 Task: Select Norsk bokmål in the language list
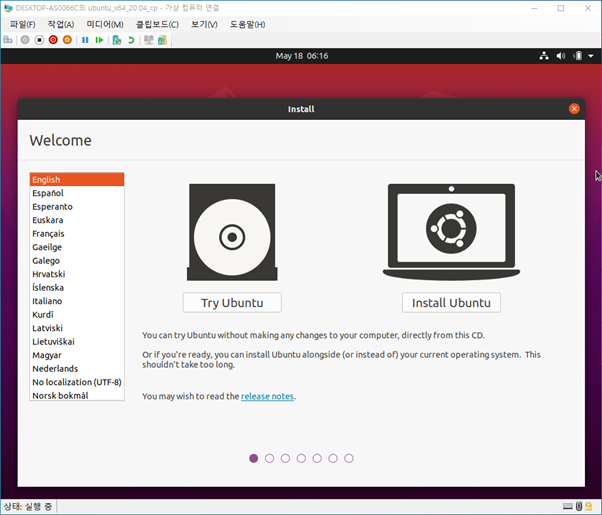coord(77,395)
